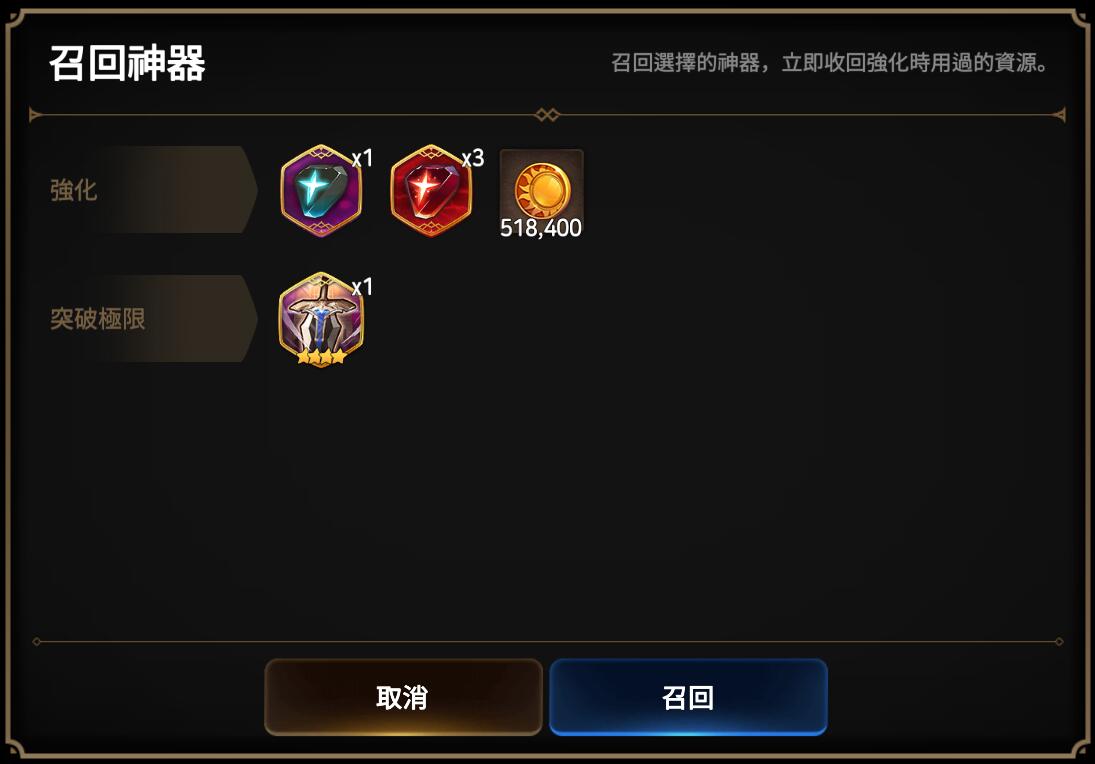Select the 強化 row label
The image size is (1095, 764).
[x=73, y=190]
